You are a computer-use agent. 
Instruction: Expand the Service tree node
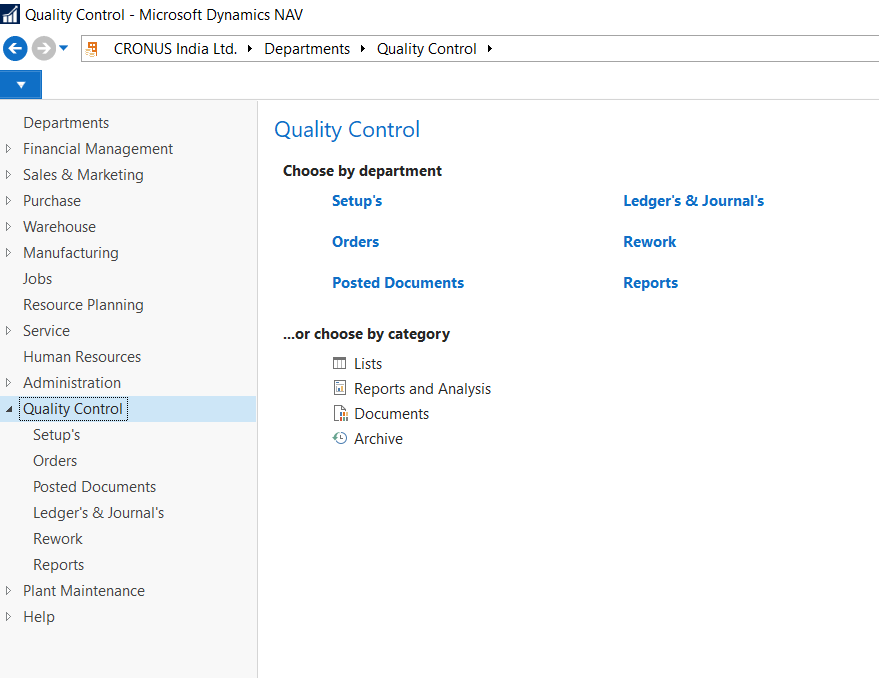[x=8, y=330]
